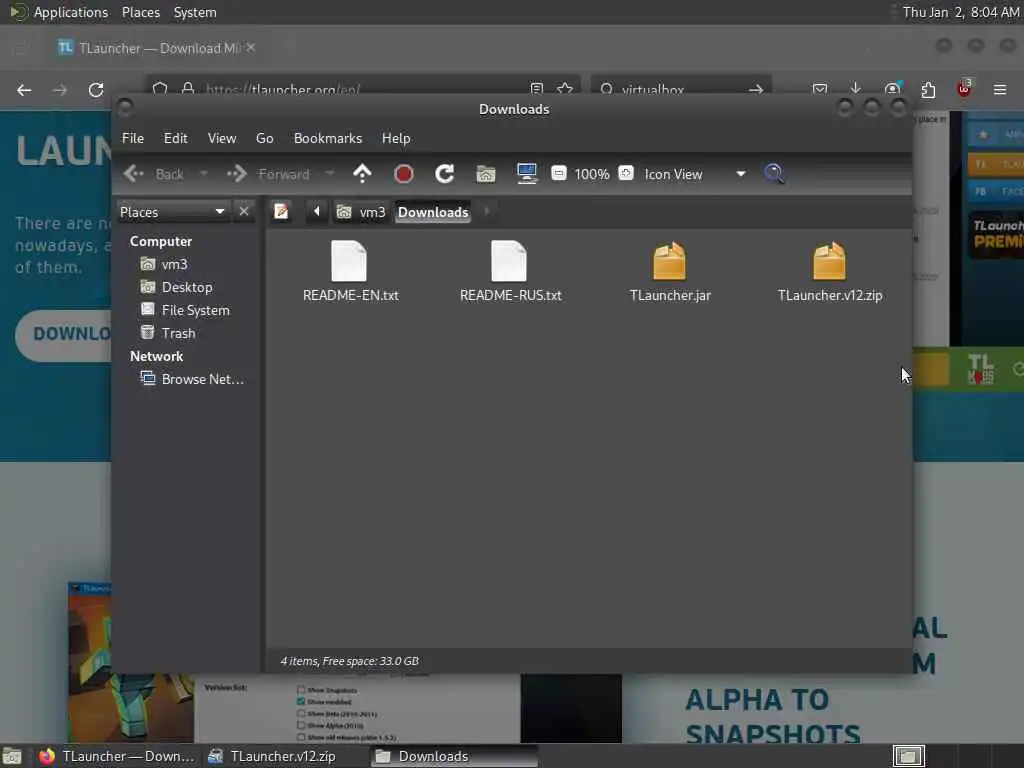Click show desktop icon in bottom panel
Image resolution: width=1024 pixels, height=768 pixels.
[12, 756]
